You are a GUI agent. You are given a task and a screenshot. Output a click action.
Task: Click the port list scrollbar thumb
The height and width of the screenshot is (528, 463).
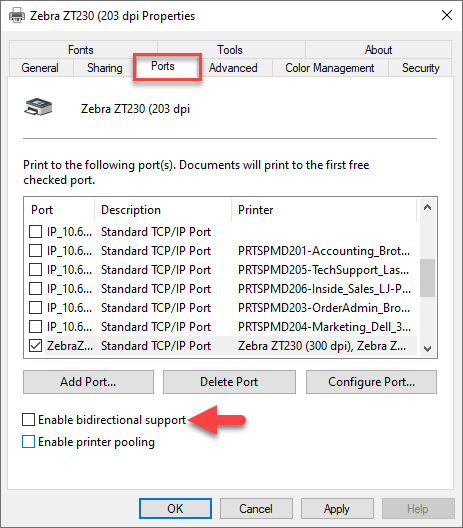pyautogui.click(x=427, y=278)
